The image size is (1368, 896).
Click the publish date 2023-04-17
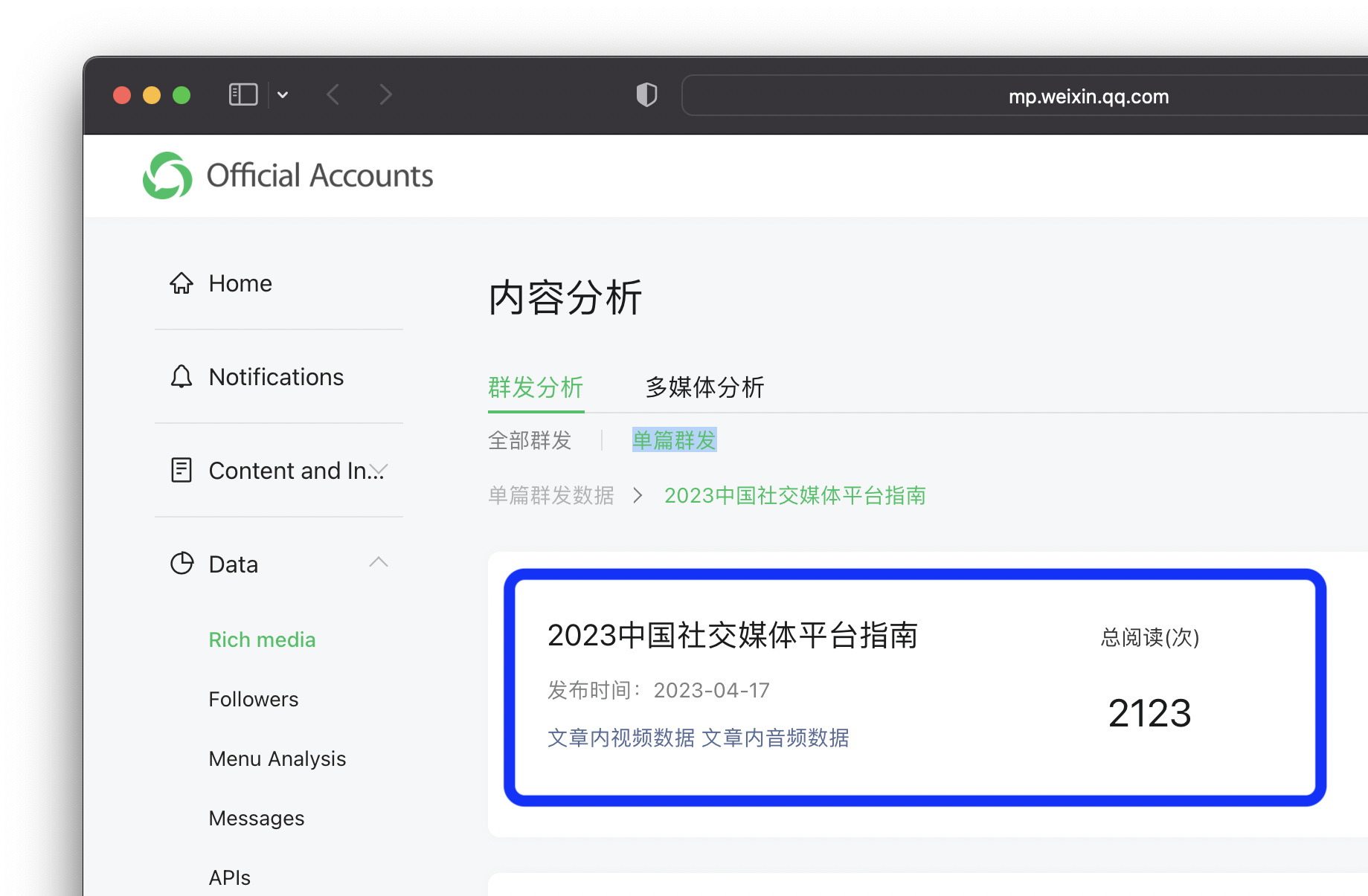(711, 690)
